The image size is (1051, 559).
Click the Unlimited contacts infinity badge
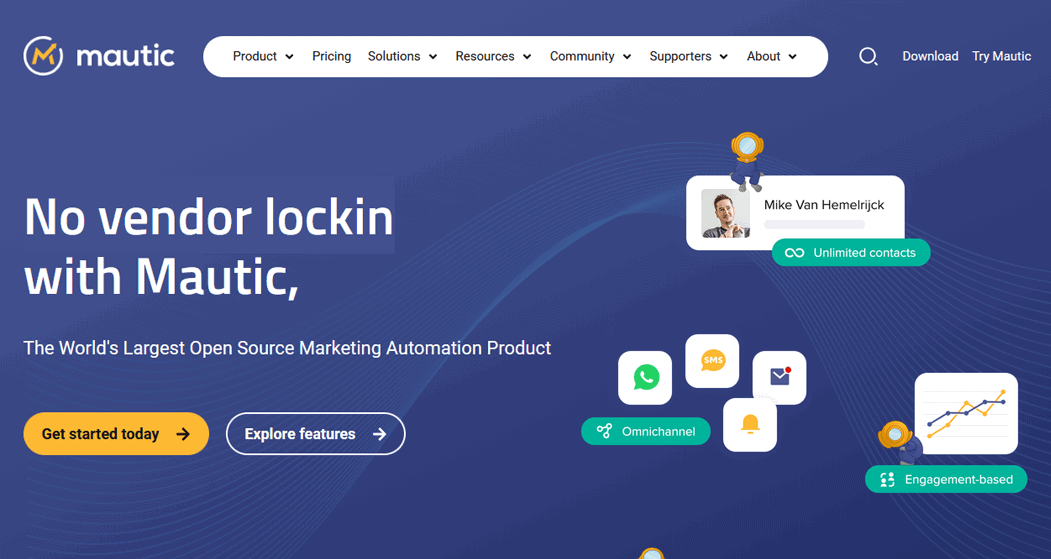[851, 253]
